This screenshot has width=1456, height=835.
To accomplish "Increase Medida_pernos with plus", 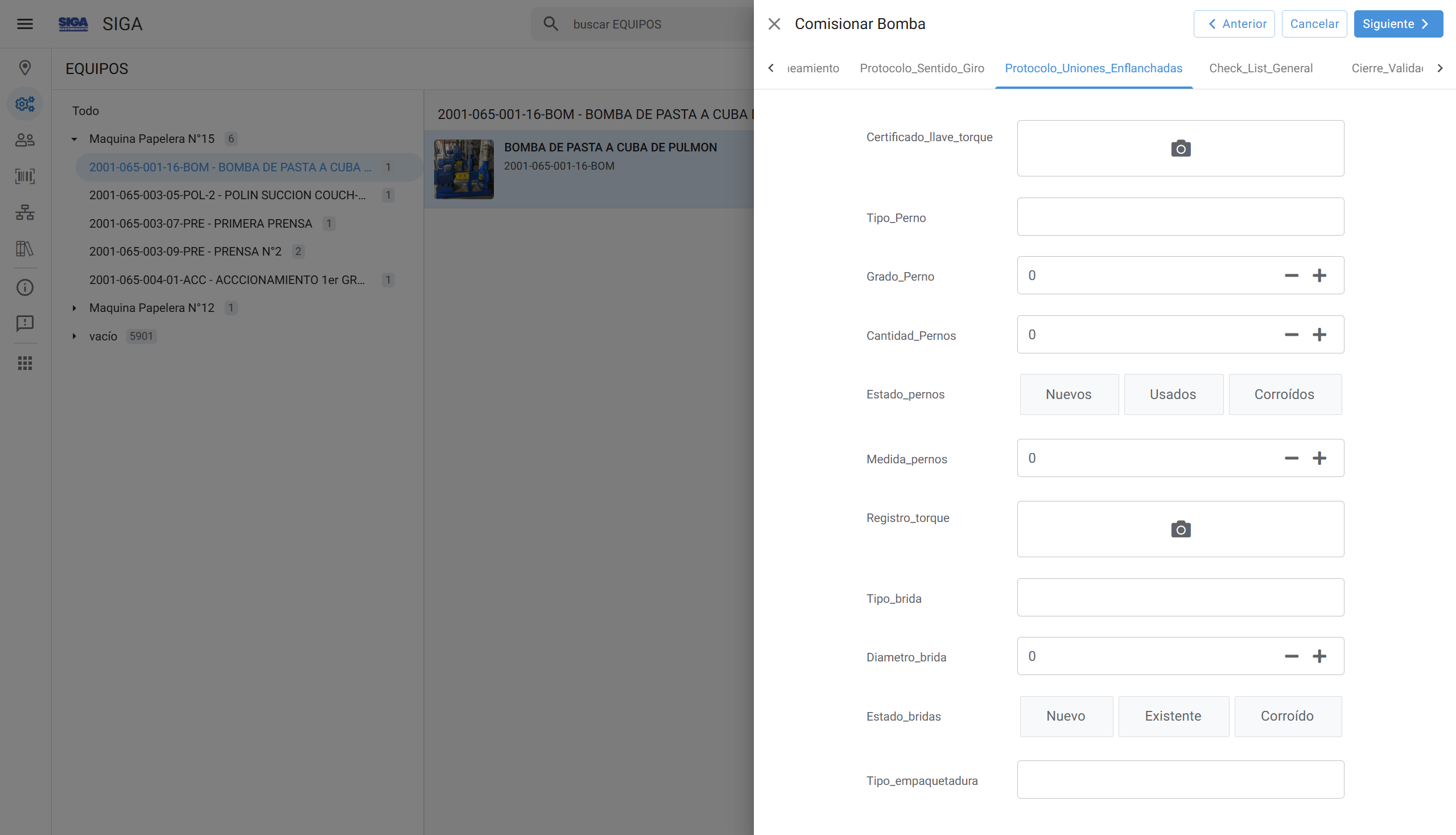I will click(1319, 458).
